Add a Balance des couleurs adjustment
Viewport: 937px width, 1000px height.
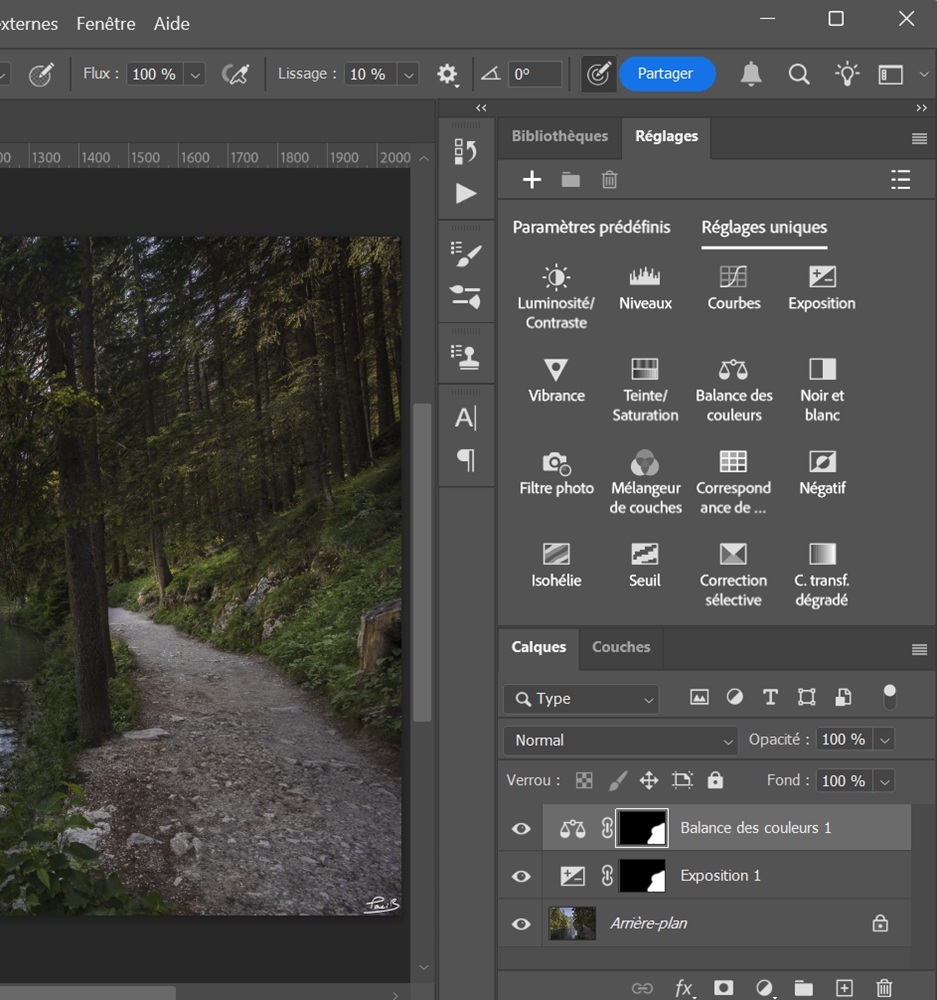[x=734, y=389]
